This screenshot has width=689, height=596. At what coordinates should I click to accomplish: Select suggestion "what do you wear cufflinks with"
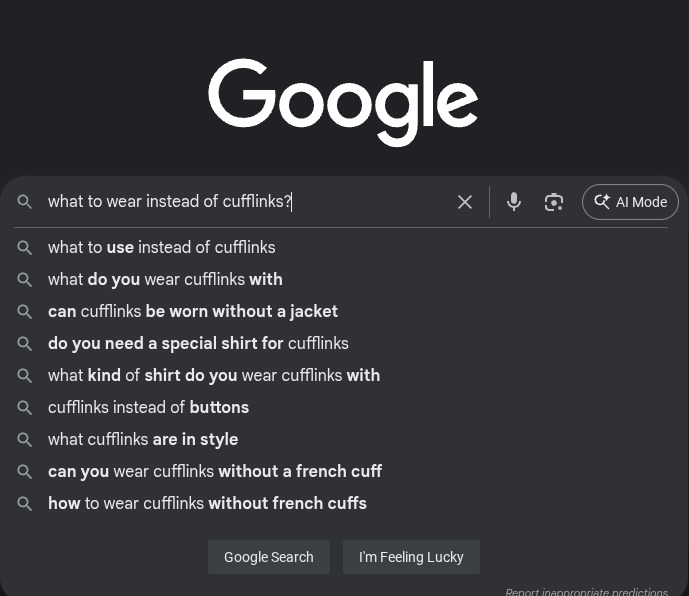pos(165,279)
